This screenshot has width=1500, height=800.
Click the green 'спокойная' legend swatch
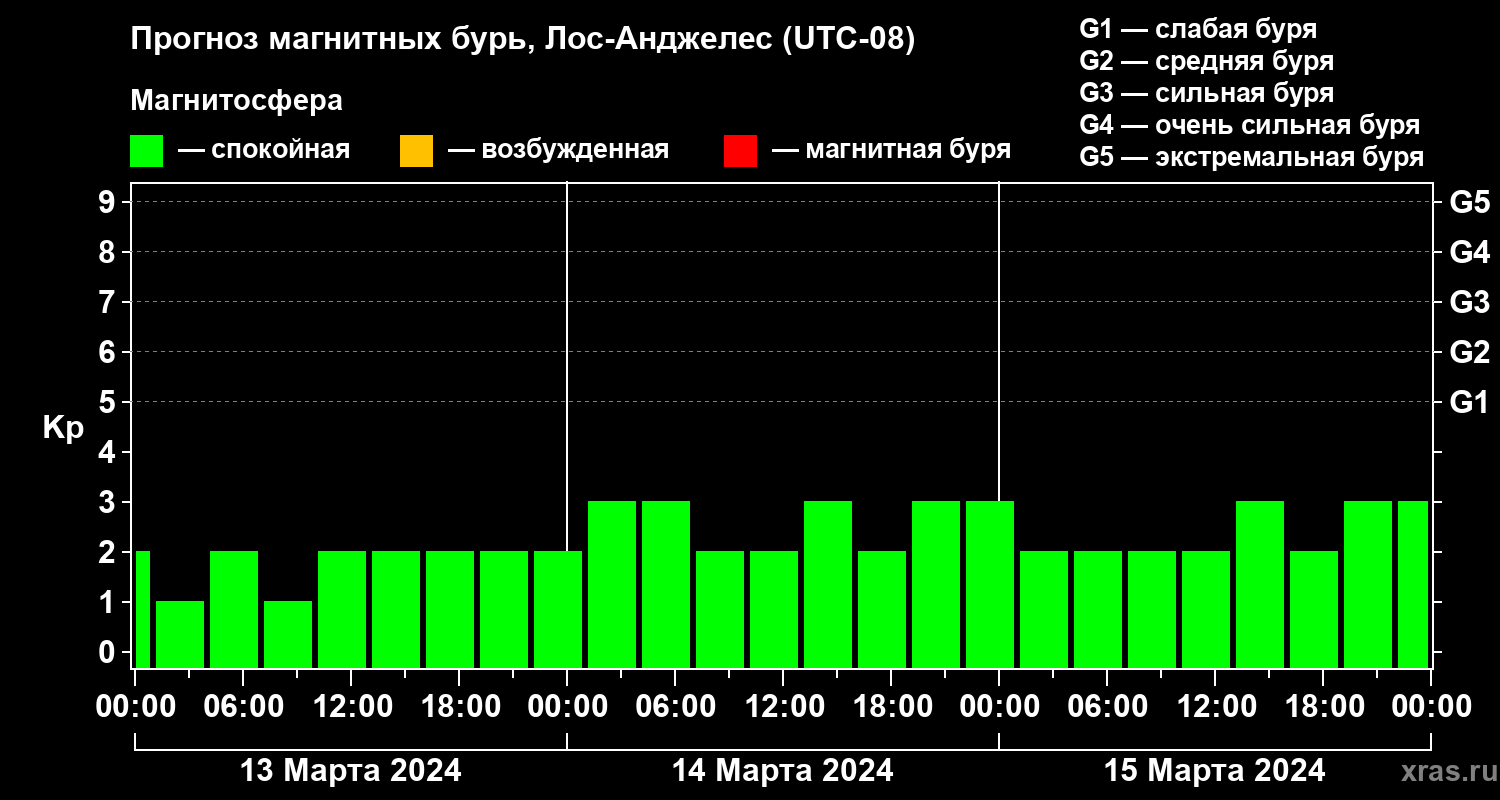point(146,151)
